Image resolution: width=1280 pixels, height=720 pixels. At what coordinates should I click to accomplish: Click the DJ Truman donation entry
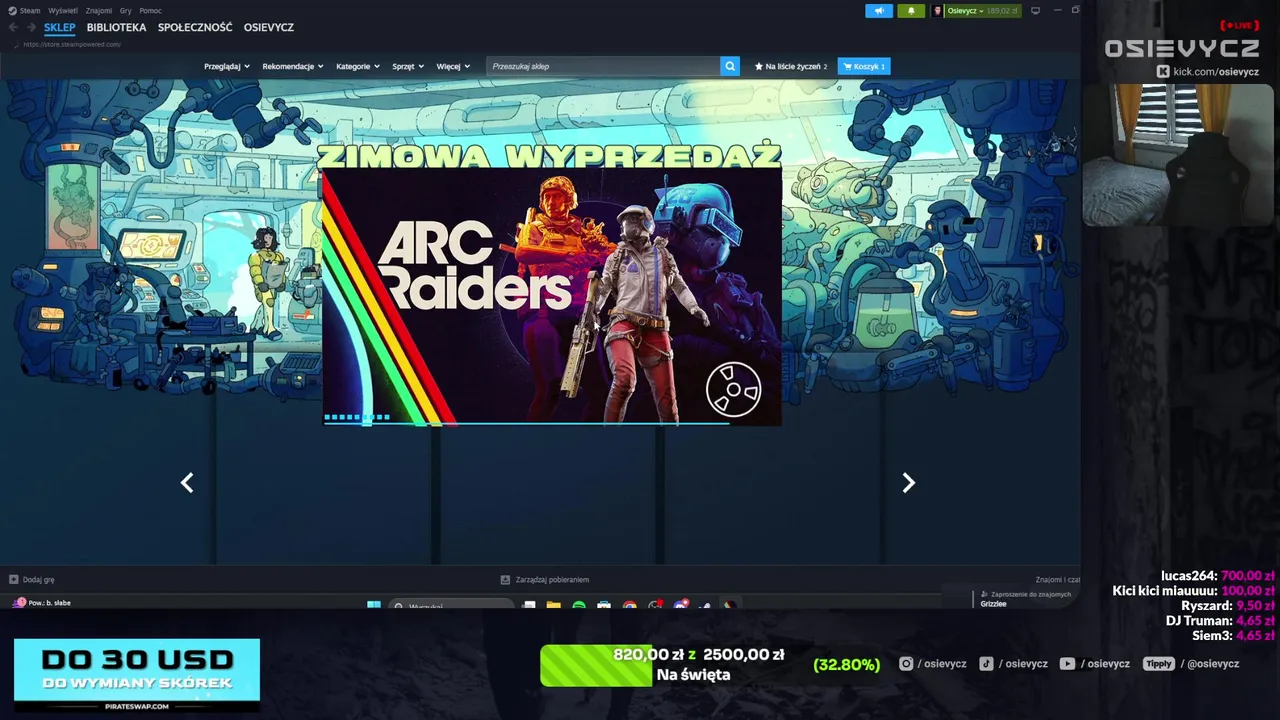(1220, 620)
